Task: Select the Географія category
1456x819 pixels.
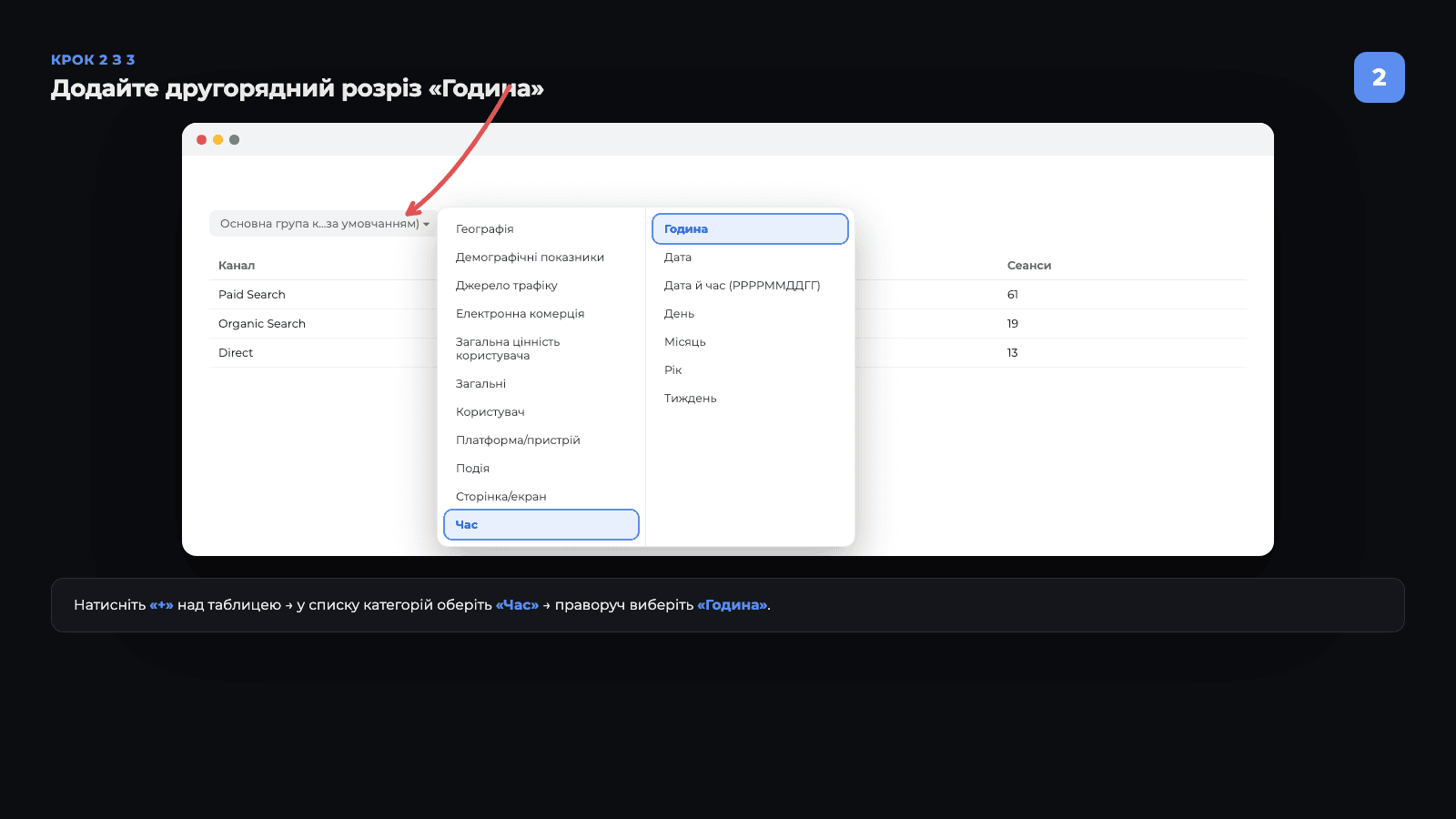Action: pyautogui.click(x=484, y=229)
